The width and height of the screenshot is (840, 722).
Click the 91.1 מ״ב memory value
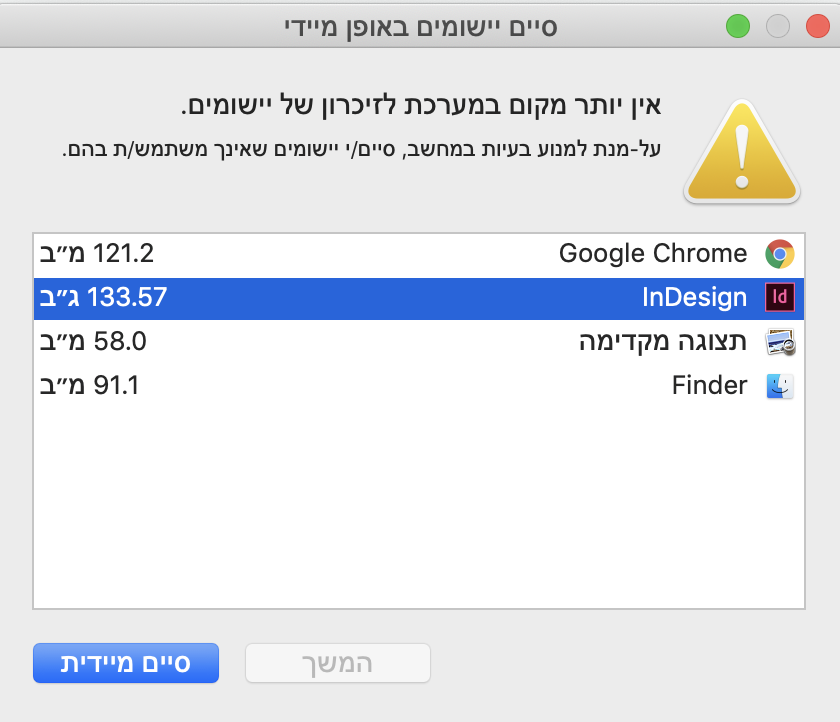point(89,385)
